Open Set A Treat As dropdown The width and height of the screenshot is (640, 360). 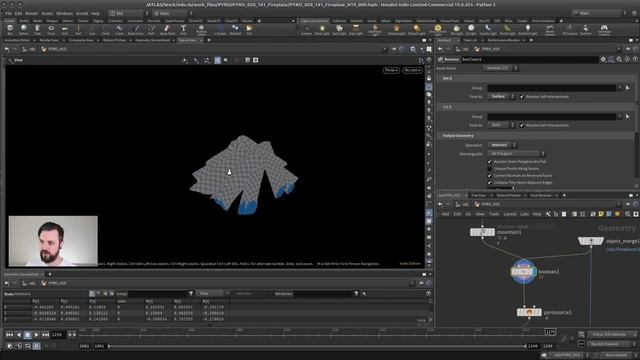point(502,97)
